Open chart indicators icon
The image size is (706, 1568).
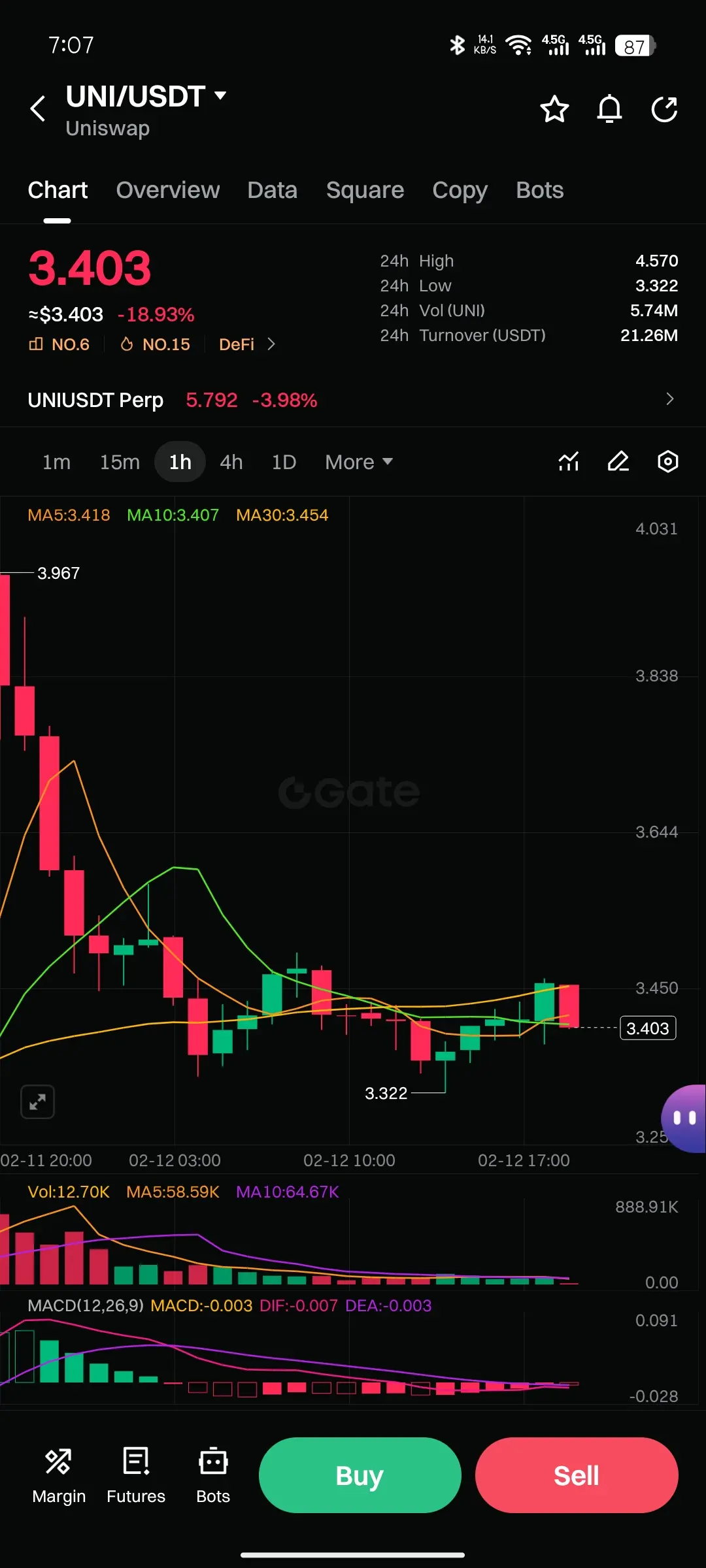click(x=569, y=461)
